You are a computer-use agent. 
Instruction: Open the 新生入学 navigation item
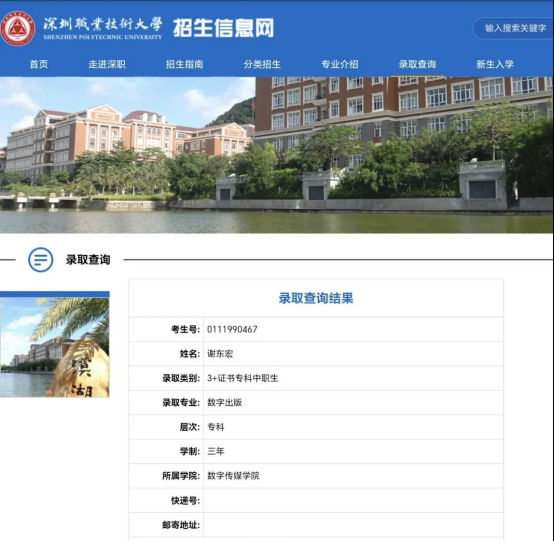click(x=495, y=64)
